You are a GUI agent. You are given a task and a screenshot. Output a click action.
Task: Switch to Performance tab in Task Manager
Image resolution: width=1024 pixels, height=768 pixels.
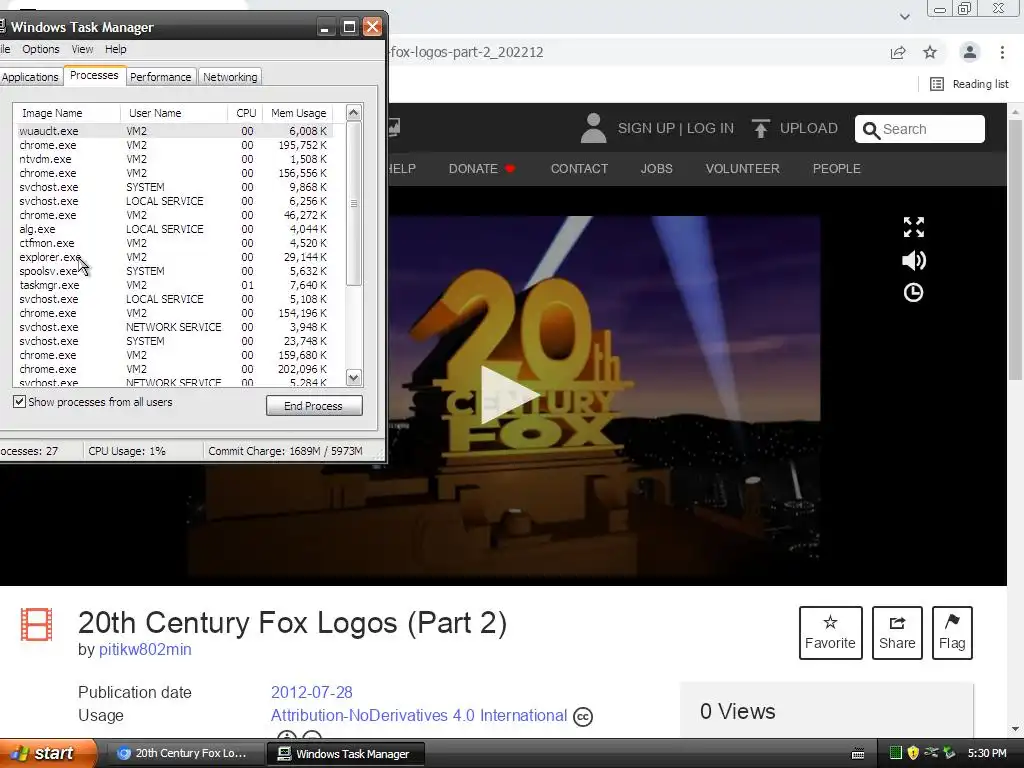click(x=161, y=76)
